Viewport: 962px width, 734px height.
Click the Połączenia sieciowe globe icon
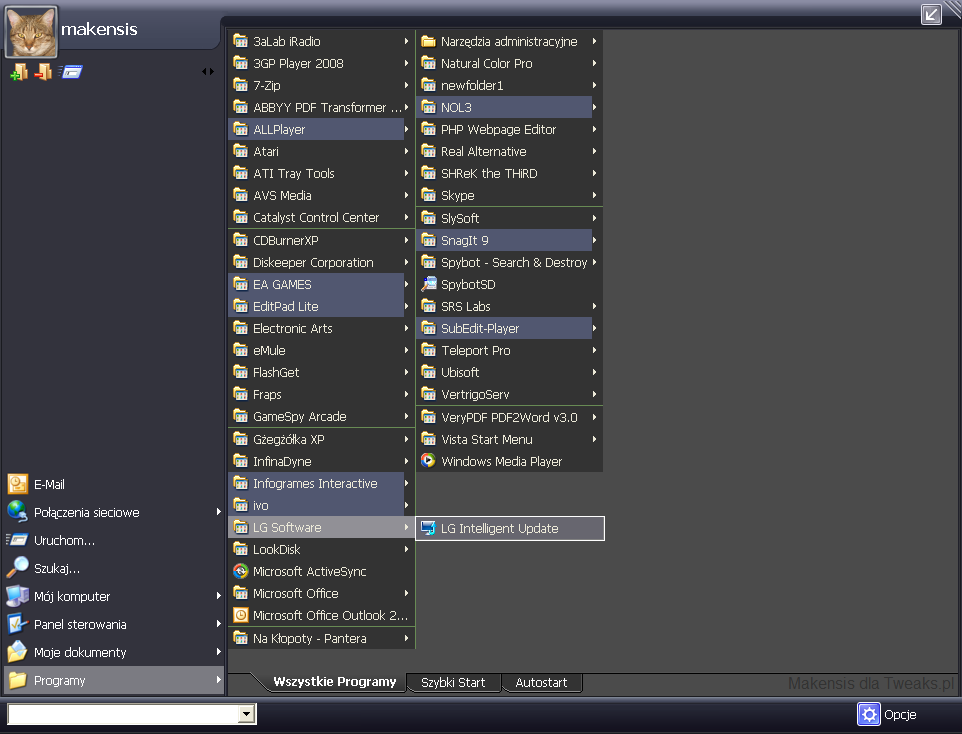click(18, 512)
